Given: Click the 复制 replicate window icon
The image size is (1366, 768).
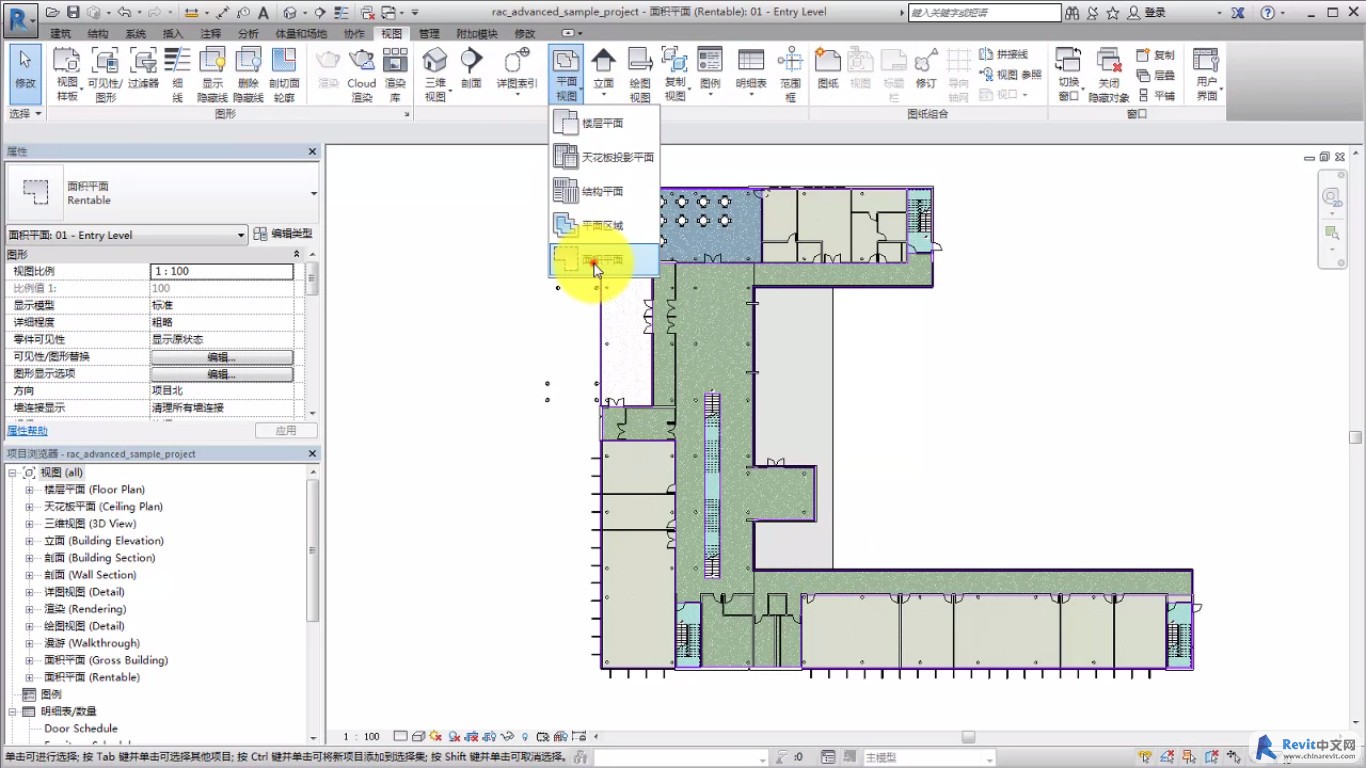Looking at the screenshot, I should 1157,55.
